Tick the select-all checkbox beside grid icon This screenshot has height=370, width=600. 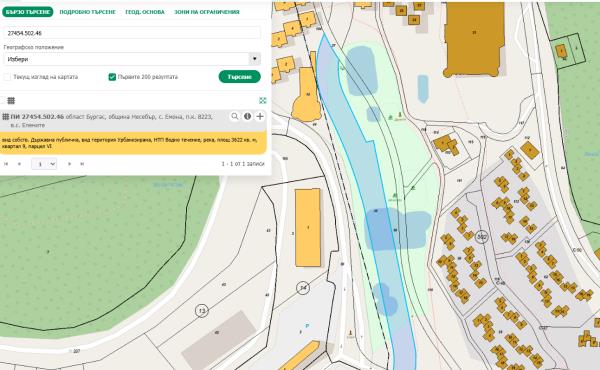(x=2, y=101)
